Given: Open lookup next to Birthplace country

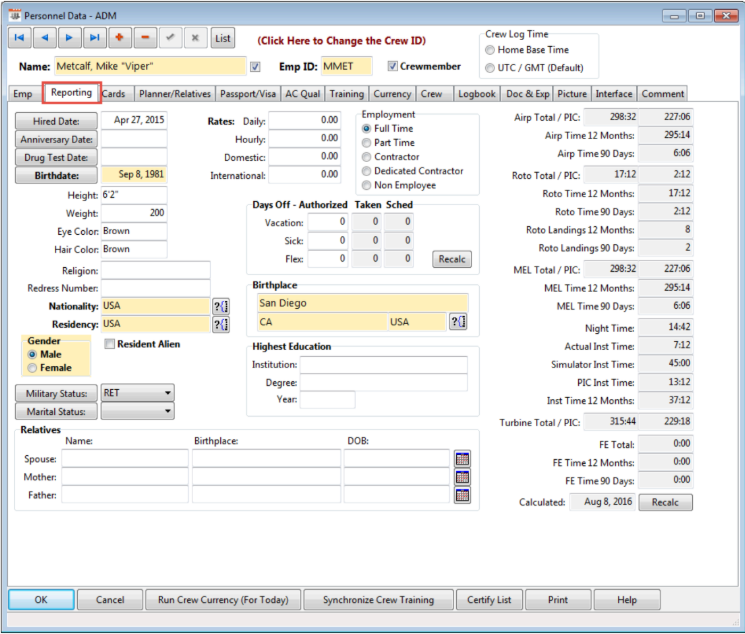Looking at the screenshot, I should tap(458, 322).
